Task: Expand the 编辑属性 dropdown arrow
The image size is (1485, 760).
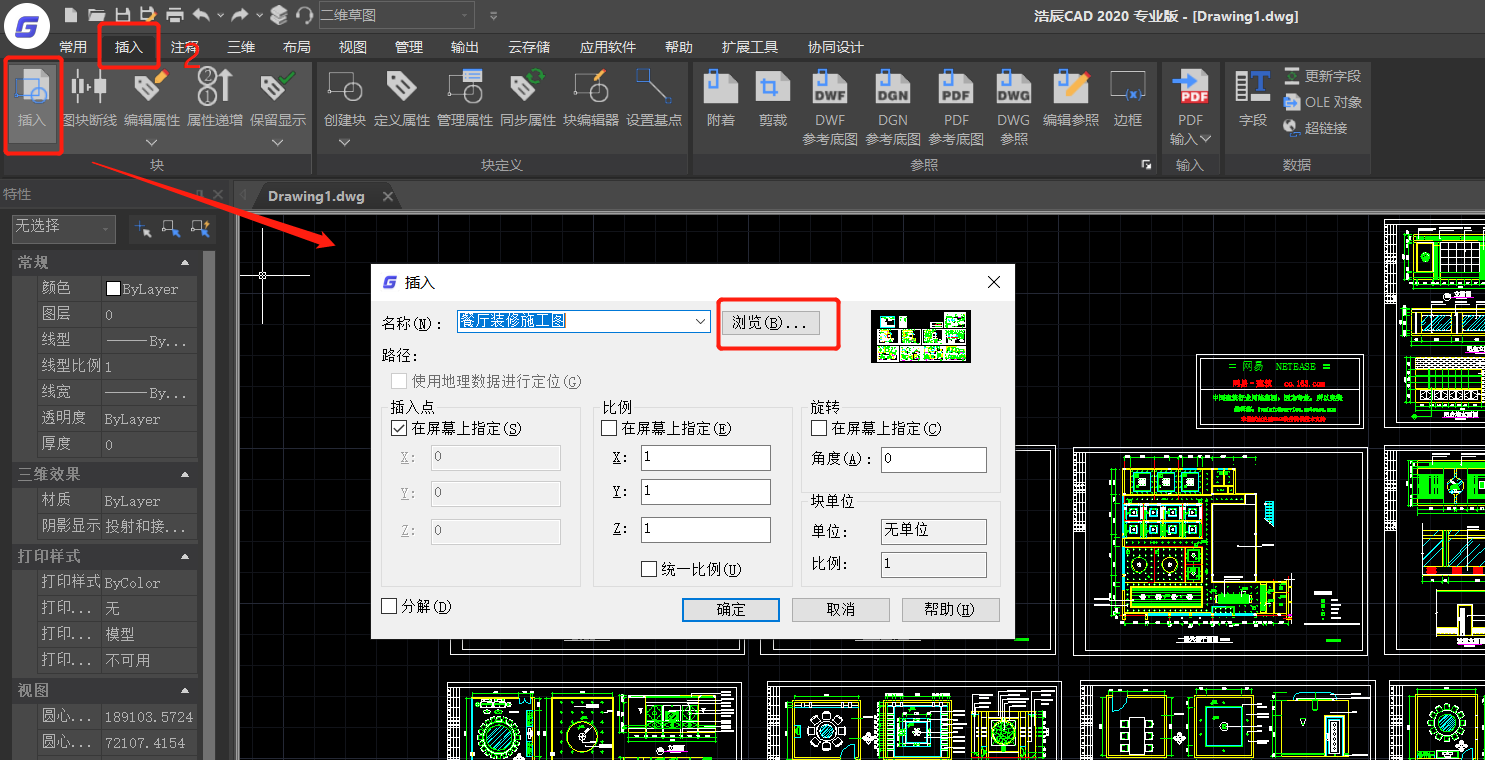Action: click(152, 143)
